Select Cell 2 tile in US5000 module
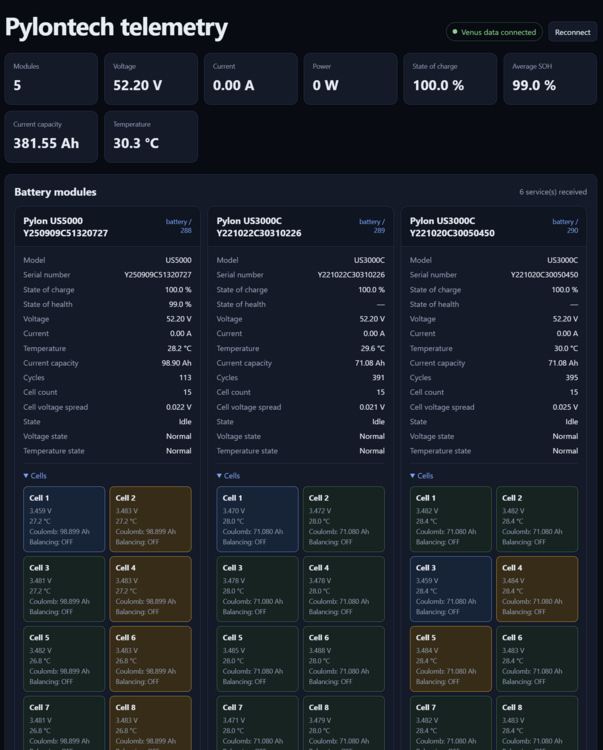The image size is (603, 750). pyautogui.click(x=151, y=519)
